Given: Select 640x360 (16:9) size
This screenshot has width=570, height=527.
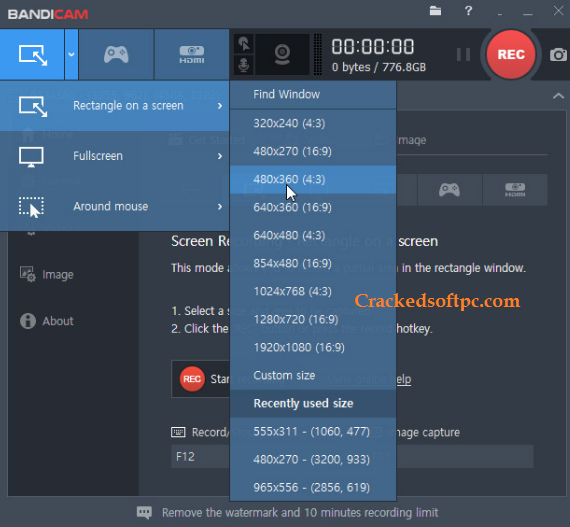Looking at the screenshot, I should [x=313, y=207].
